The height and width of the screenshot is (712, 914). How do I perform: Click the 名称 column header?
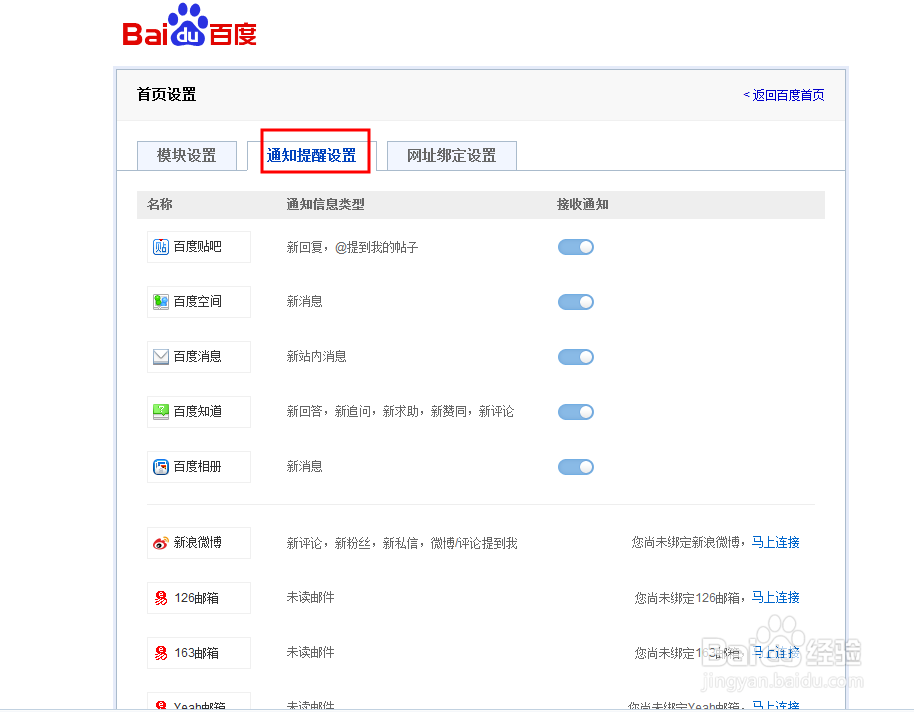(x=160, y=204)
